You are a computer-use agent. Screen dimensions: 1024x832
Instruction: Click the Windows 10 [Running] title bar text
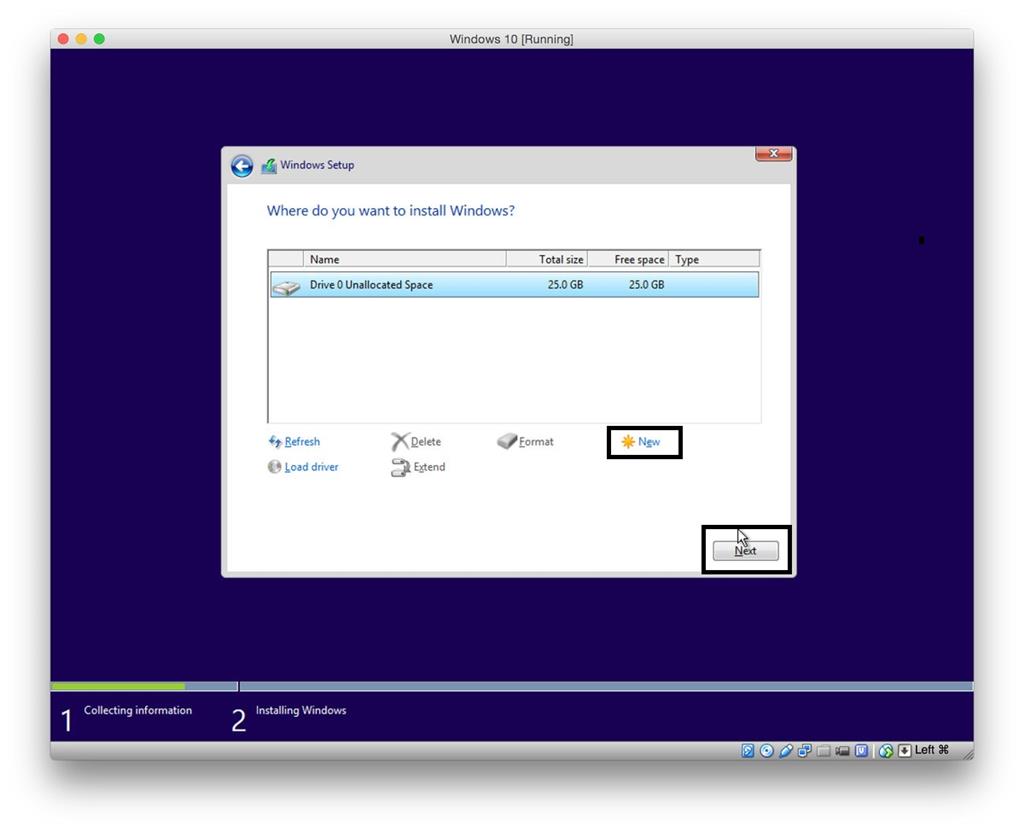tap(511, 39)
